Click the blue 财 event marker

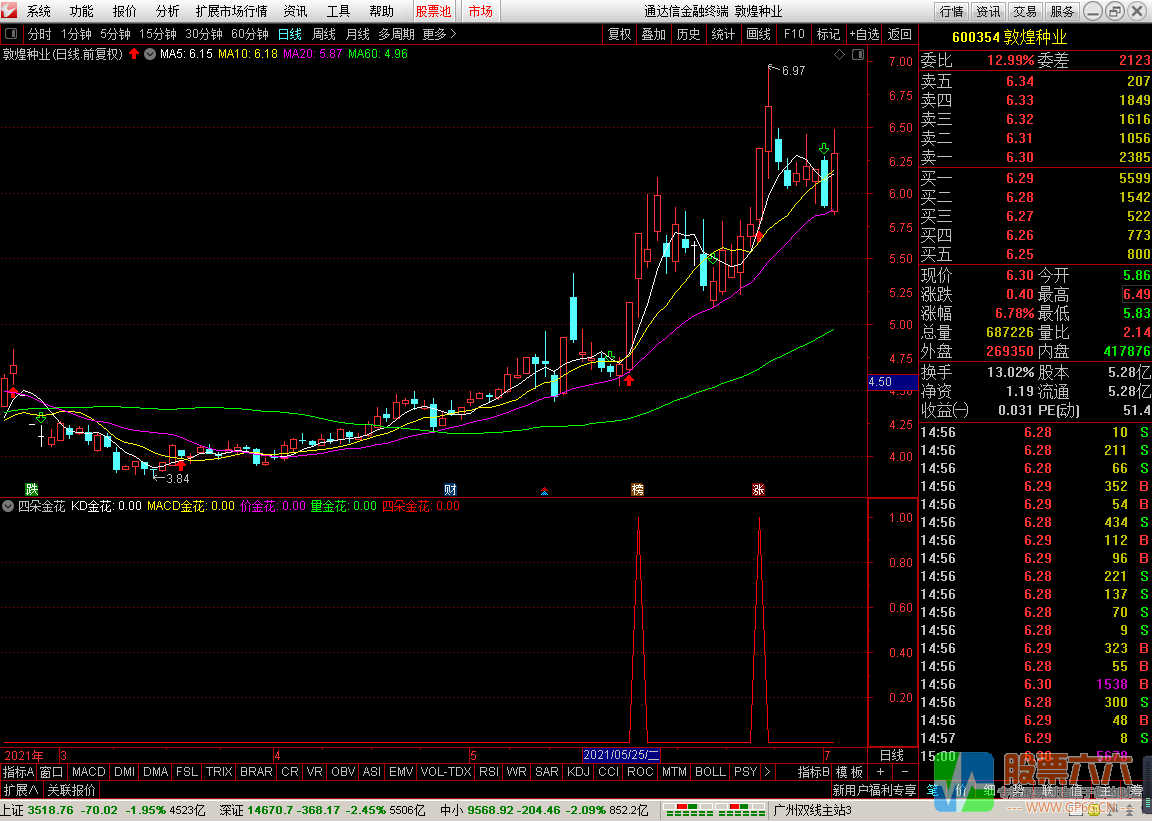(450, 489)
